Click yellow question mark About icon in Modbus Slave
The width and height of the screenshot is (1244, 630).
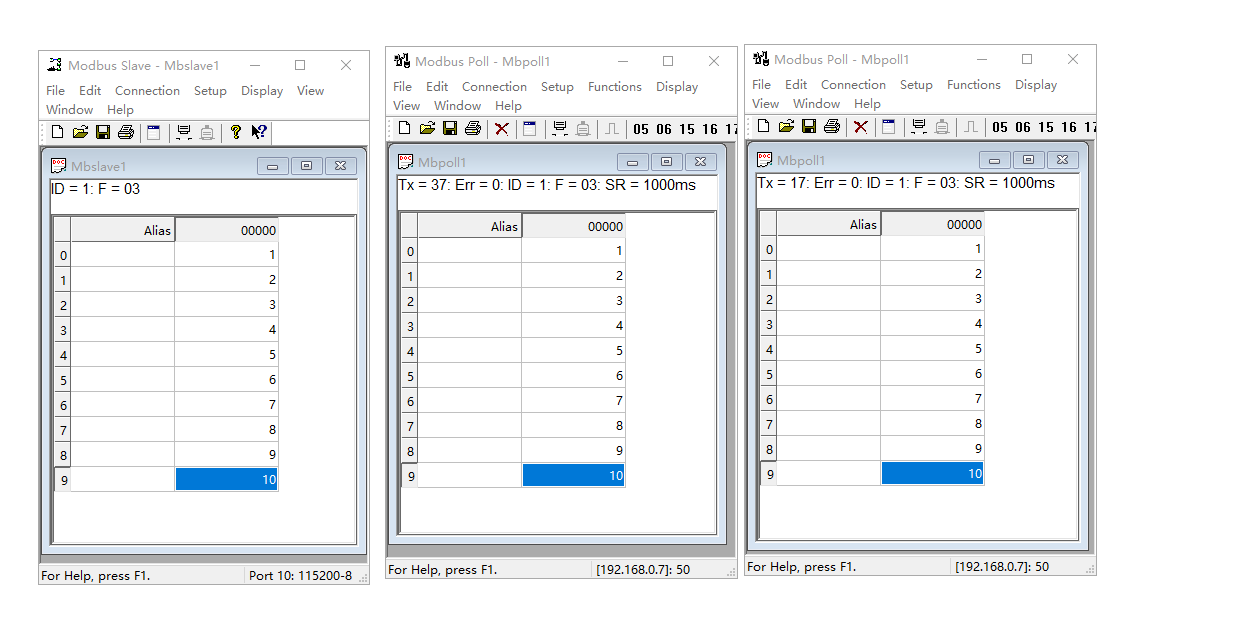pos(236,132)
